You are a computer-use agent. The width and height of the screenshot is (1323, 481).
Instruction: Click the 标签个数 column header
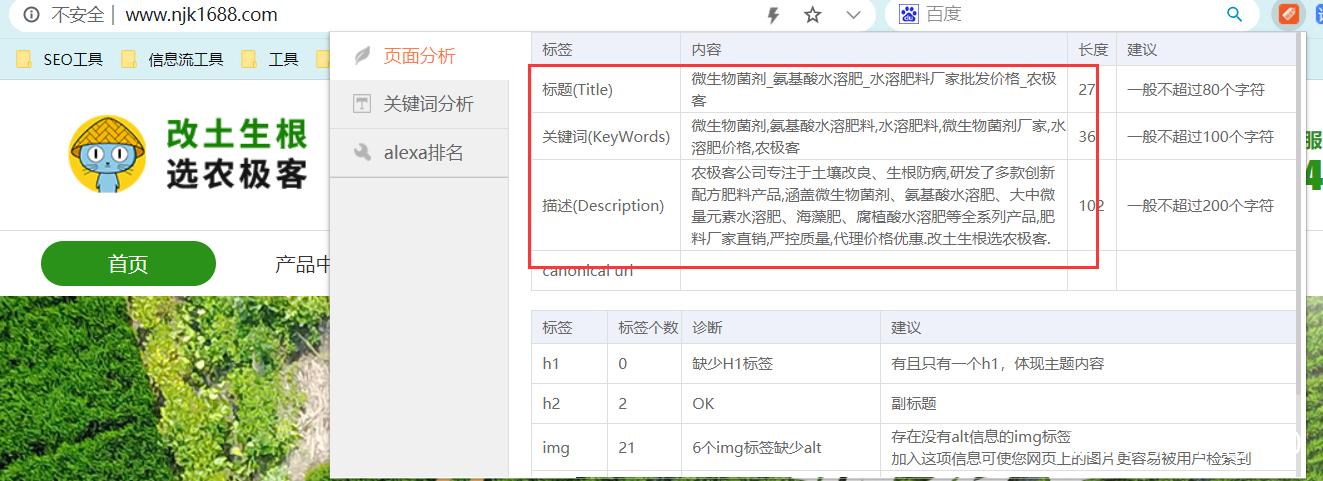(x=648, y=327)
